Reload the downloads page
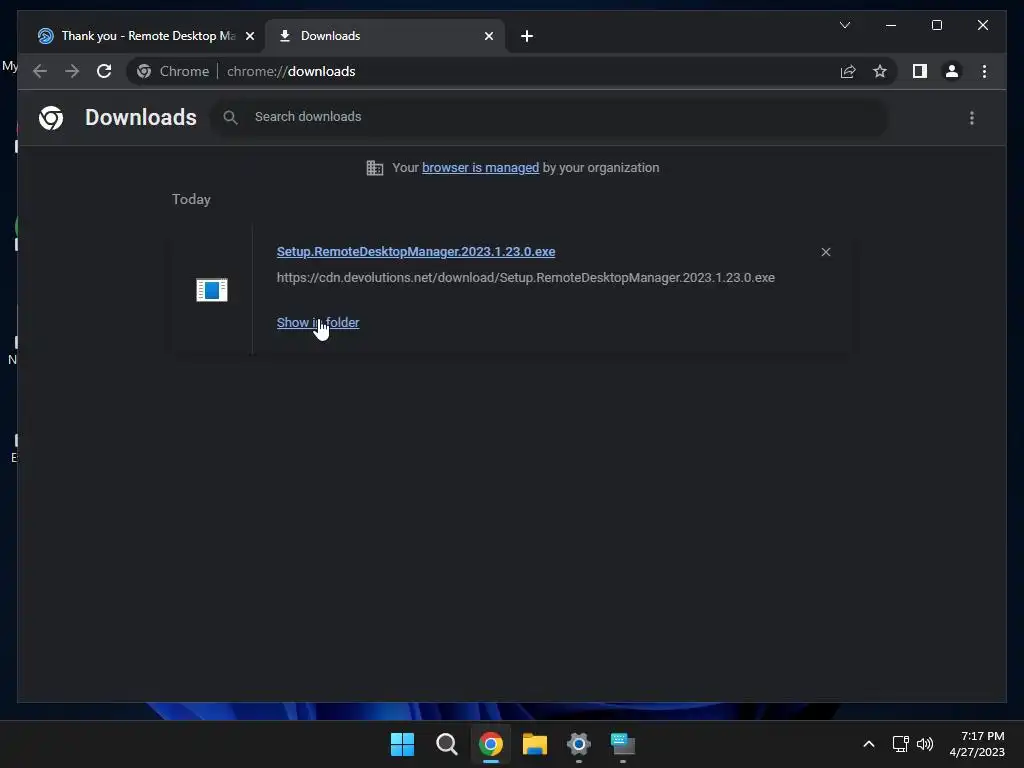 point(104,71)
